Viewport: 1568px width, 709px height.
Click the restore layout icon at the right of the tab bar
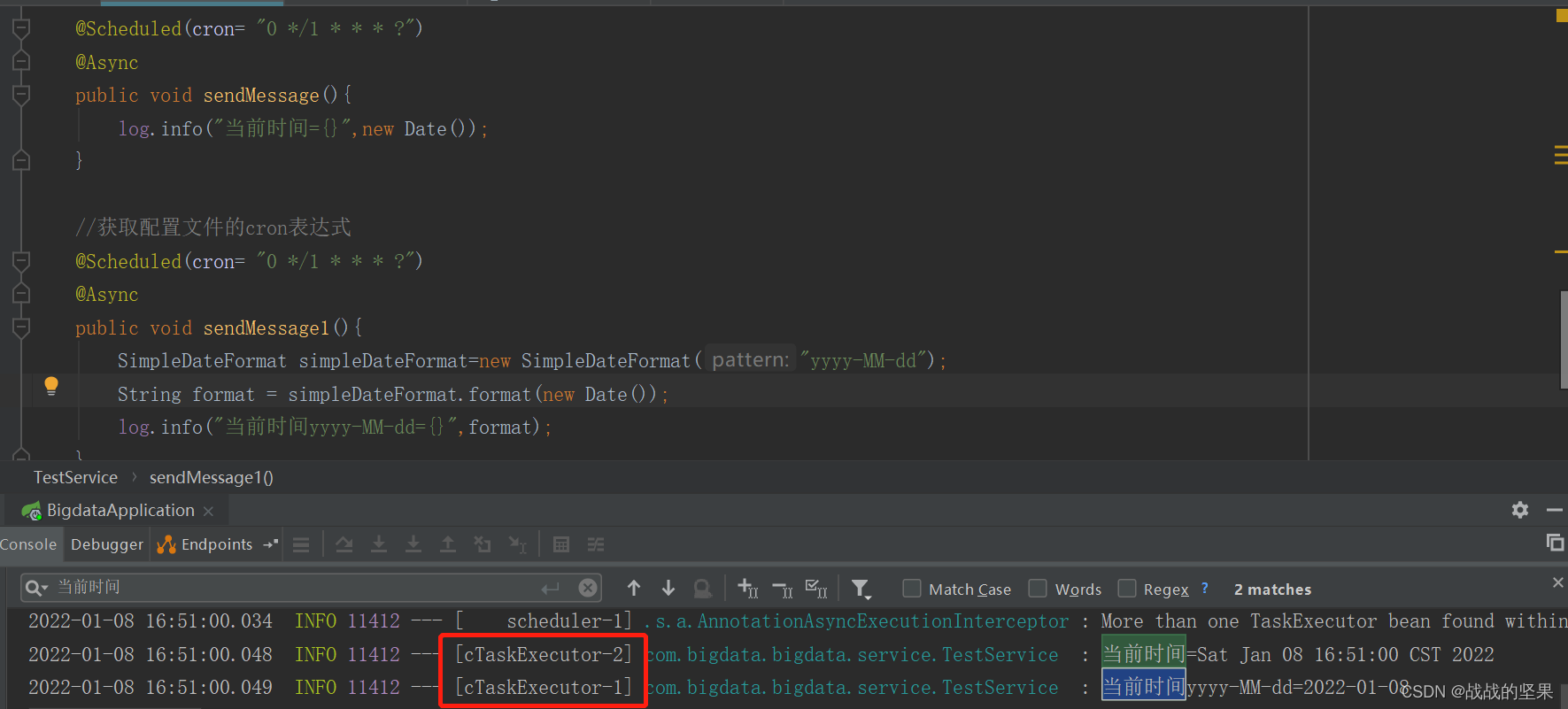(1555, 543)
